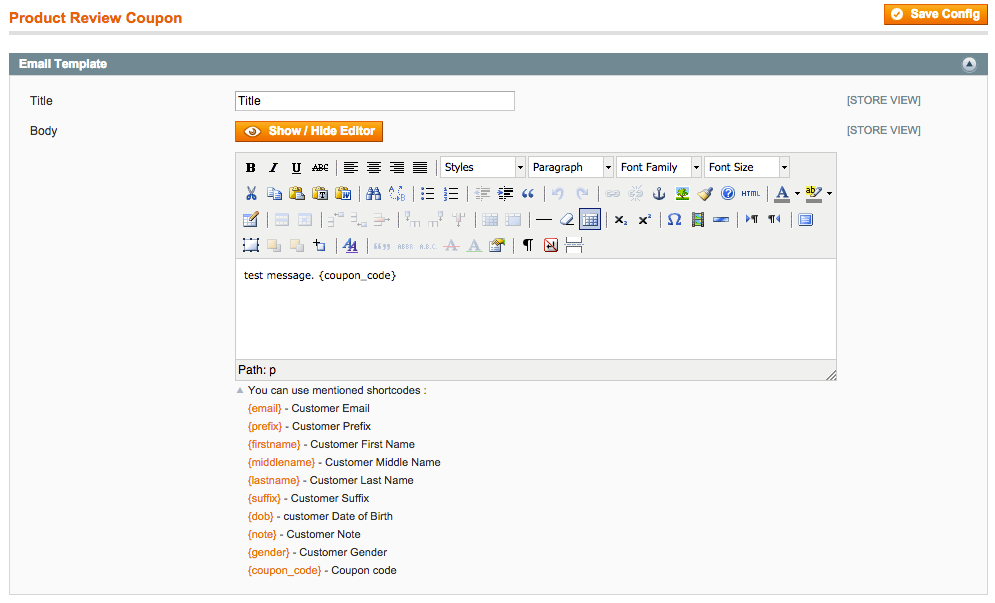Open the text color picker arrow

click(797, 194)
